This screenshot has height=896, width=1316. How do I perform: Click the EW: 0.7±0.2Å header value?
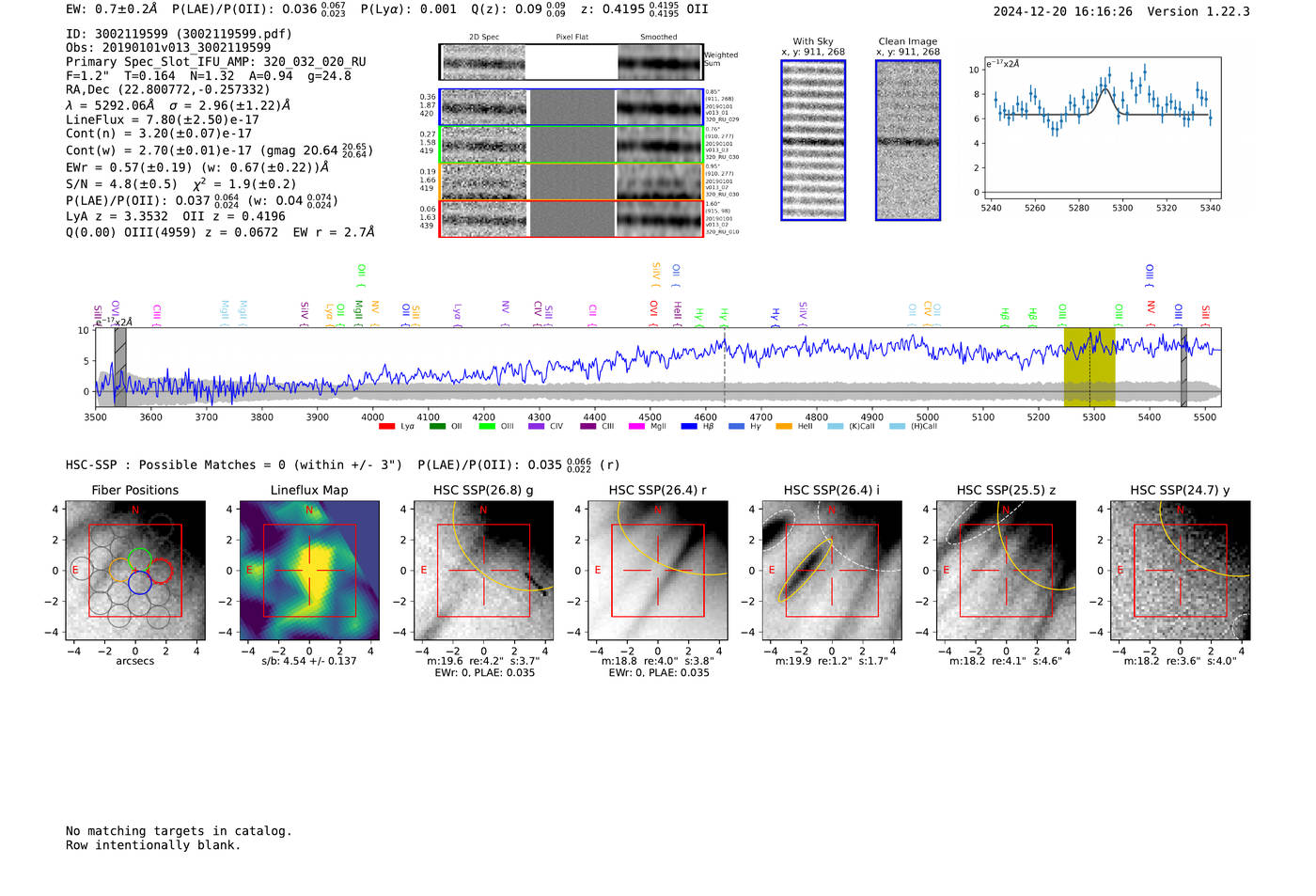(x=112, y=9)
